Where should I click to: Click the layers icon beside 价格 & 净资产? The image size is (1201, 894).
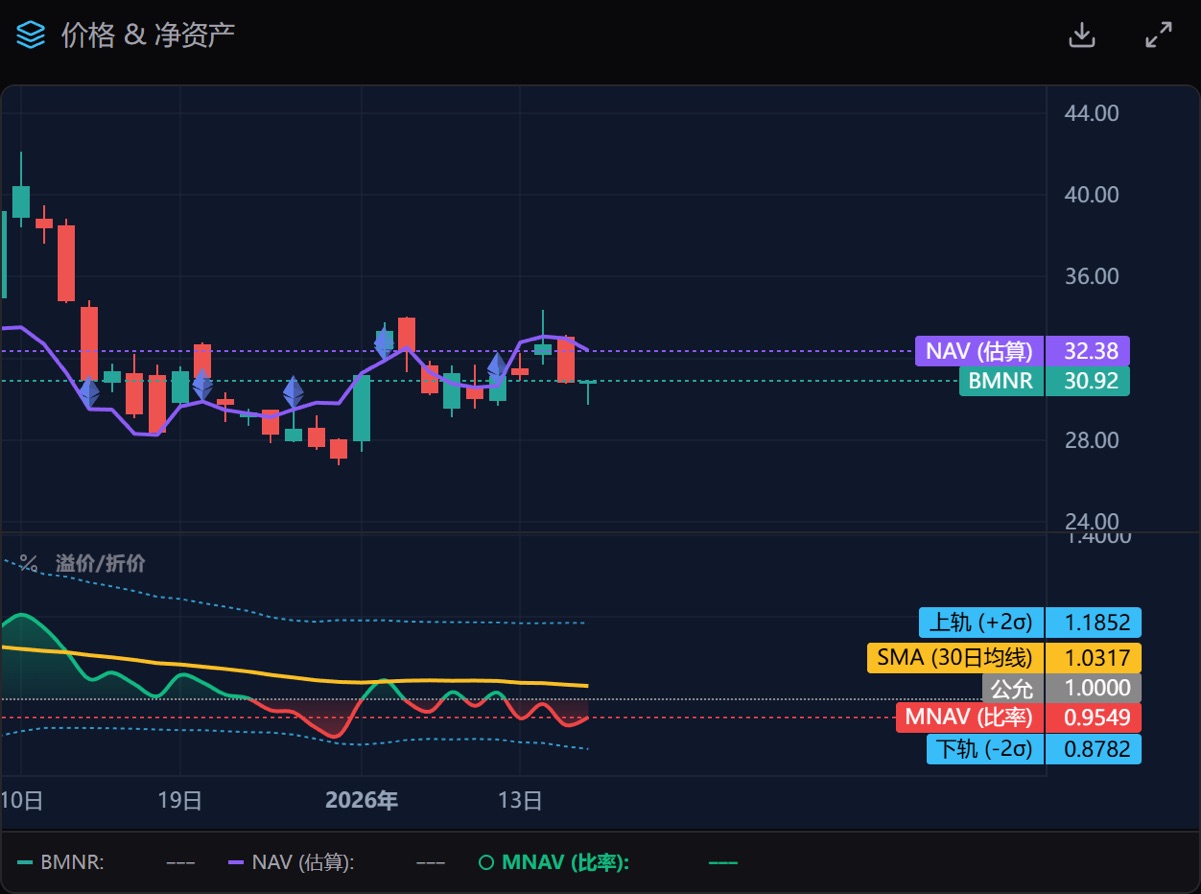point(31,35)
